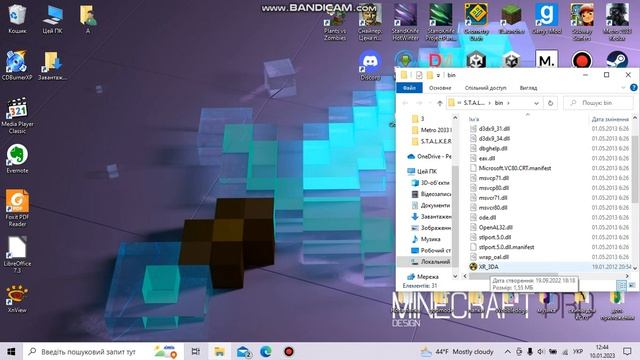
Task: Open Explorer help question mark icon
Action: pyautogui.click(x=633, y=87)
